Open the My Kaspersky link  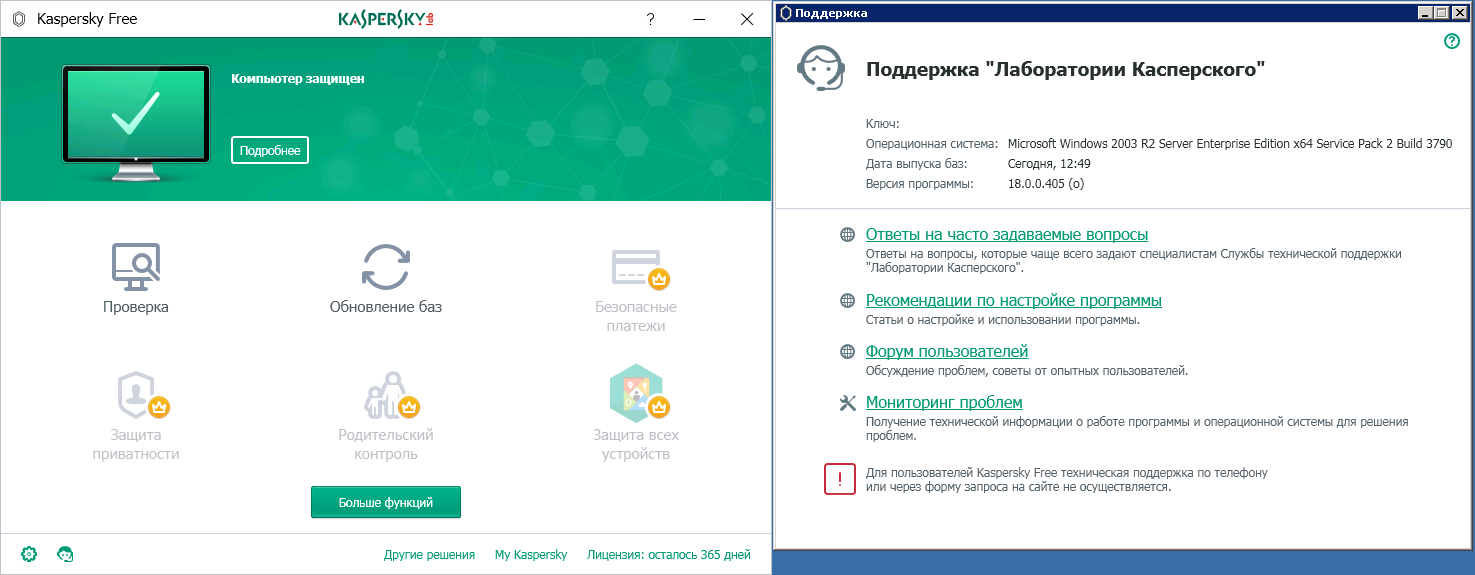[x=531, y=555]
